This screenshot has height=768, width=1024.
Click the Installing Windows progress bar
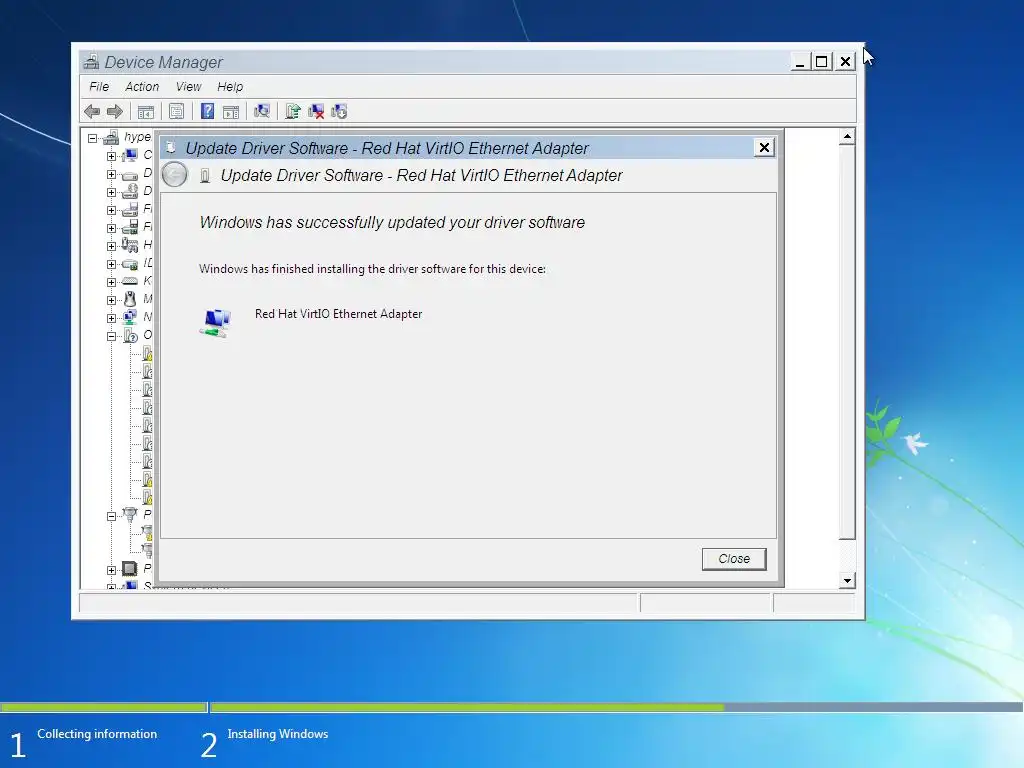(616, 707)
